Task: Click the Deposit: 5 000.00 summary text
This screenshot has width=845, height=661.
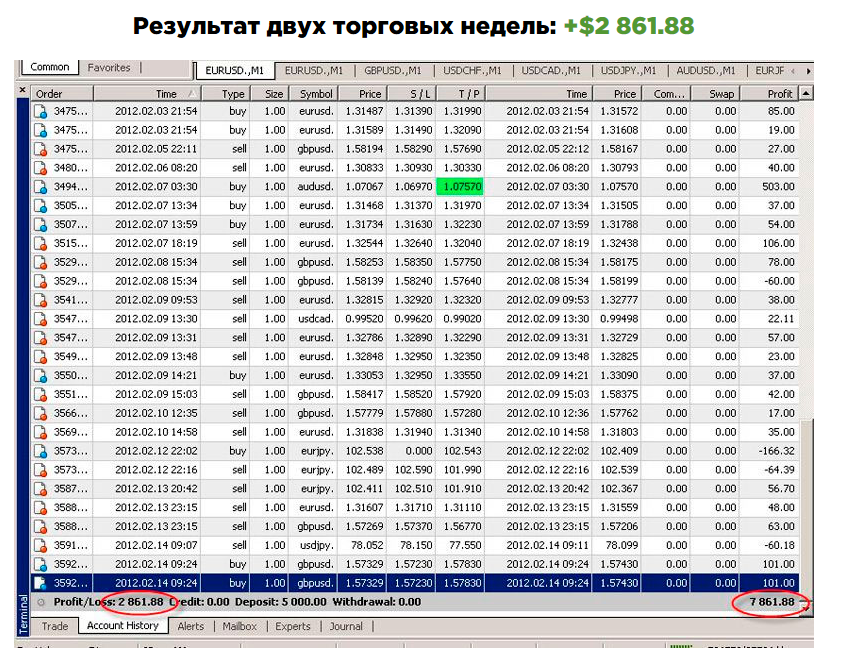Action: [x=281, y=602]
